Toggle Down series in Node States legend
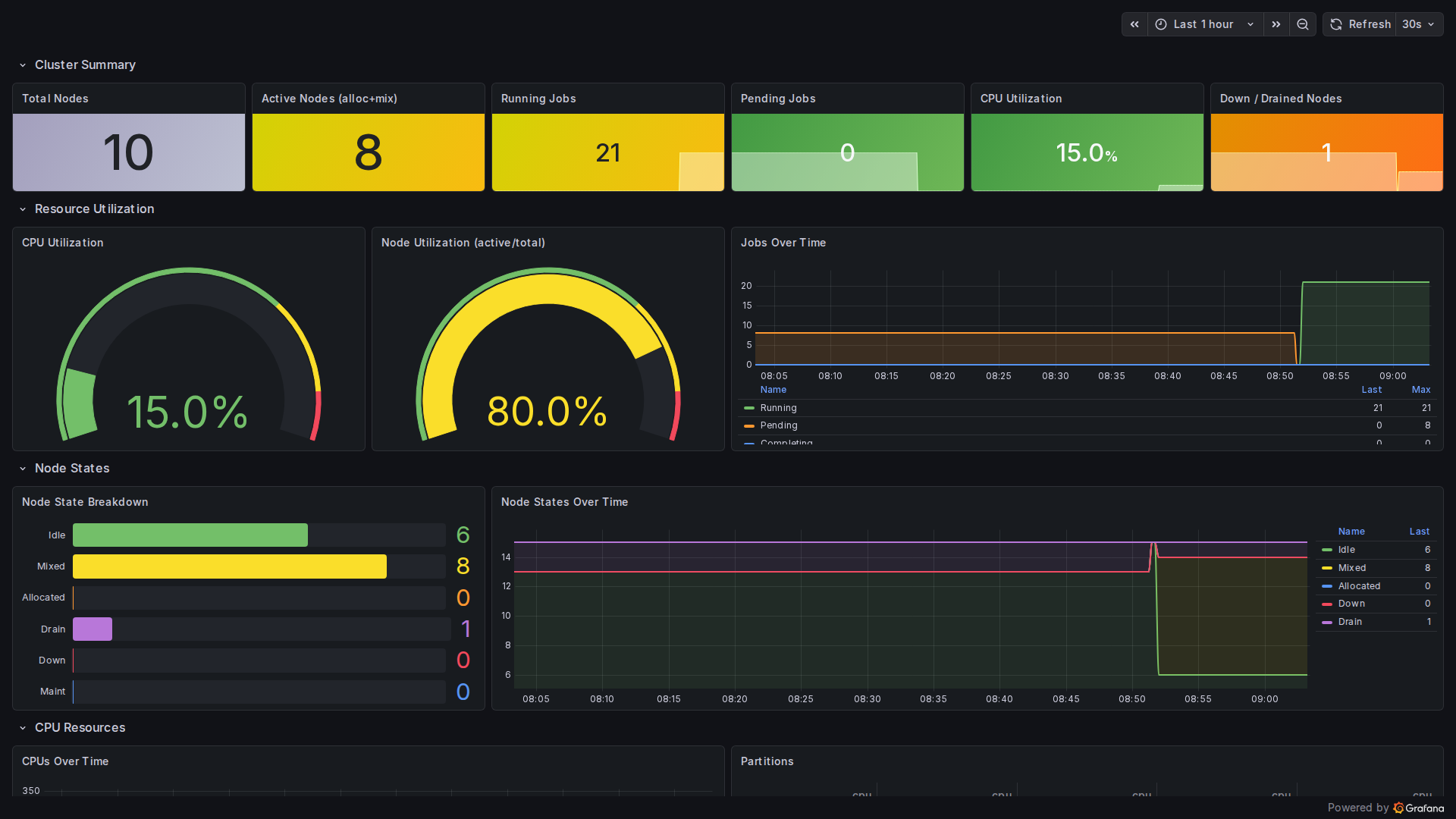The image size is (1456, 819). click(1351, 604)
